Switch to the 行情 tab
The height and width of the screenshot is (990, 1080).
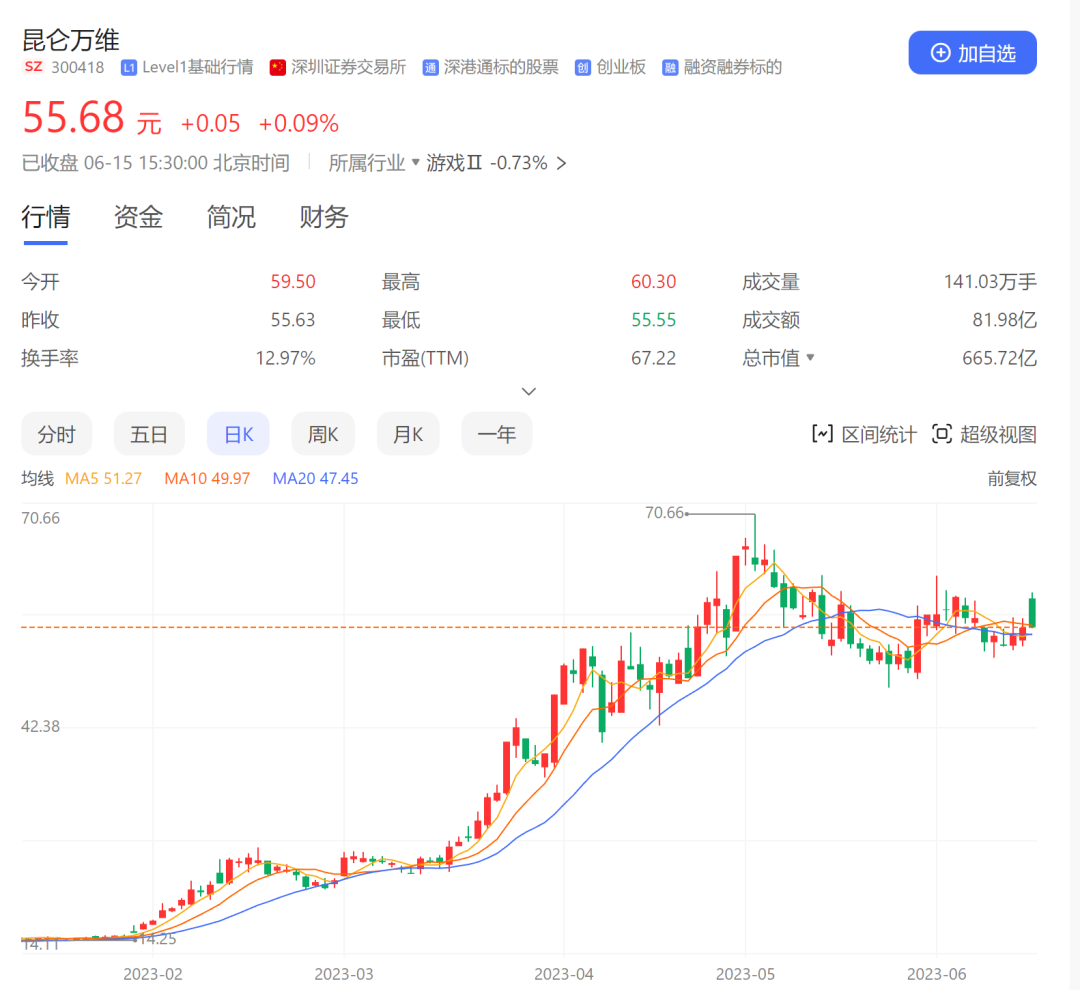tap(45, 217)
